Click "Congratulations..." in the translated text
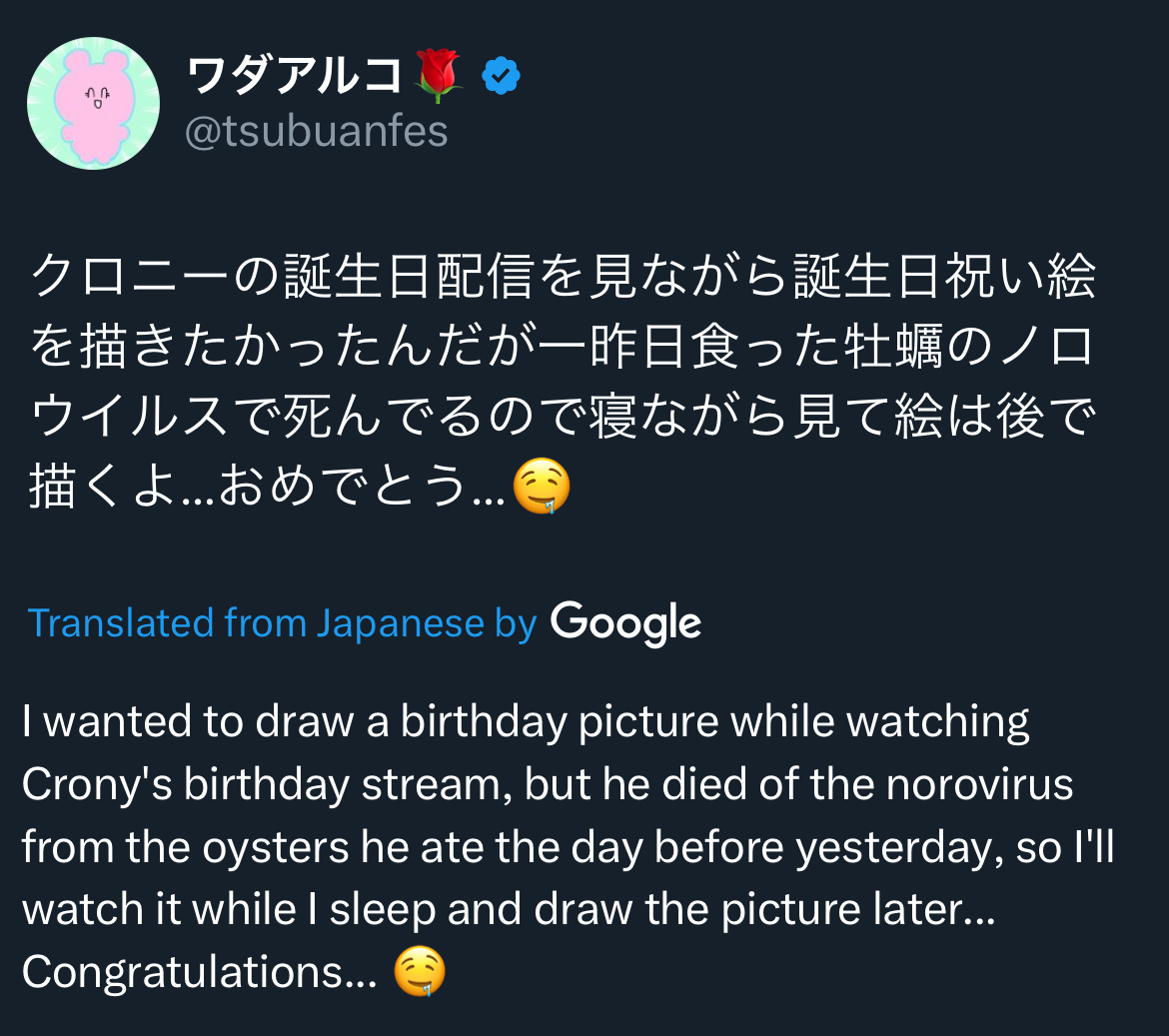This screenshot has width=1169, height=1036. (199, 973)
